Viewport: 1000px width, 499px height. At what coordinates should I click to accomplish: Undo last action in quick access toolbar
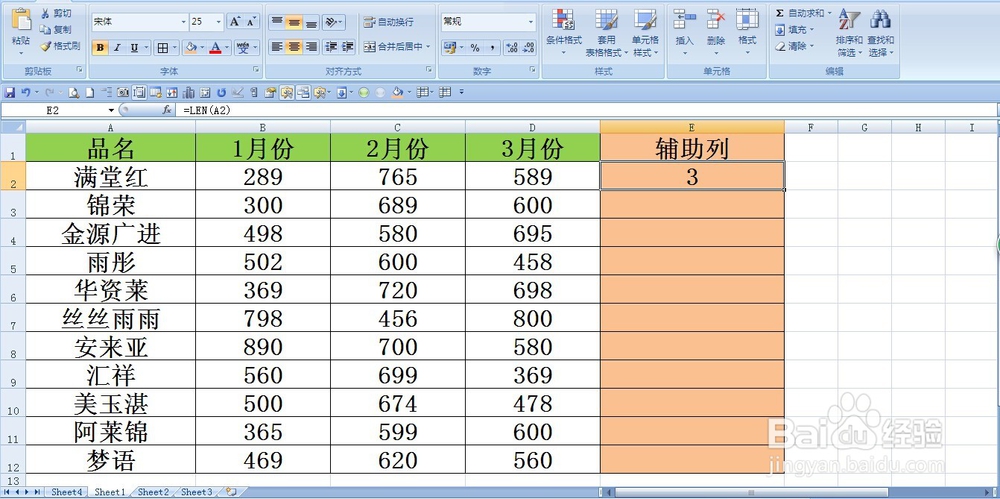coord(26,93)
